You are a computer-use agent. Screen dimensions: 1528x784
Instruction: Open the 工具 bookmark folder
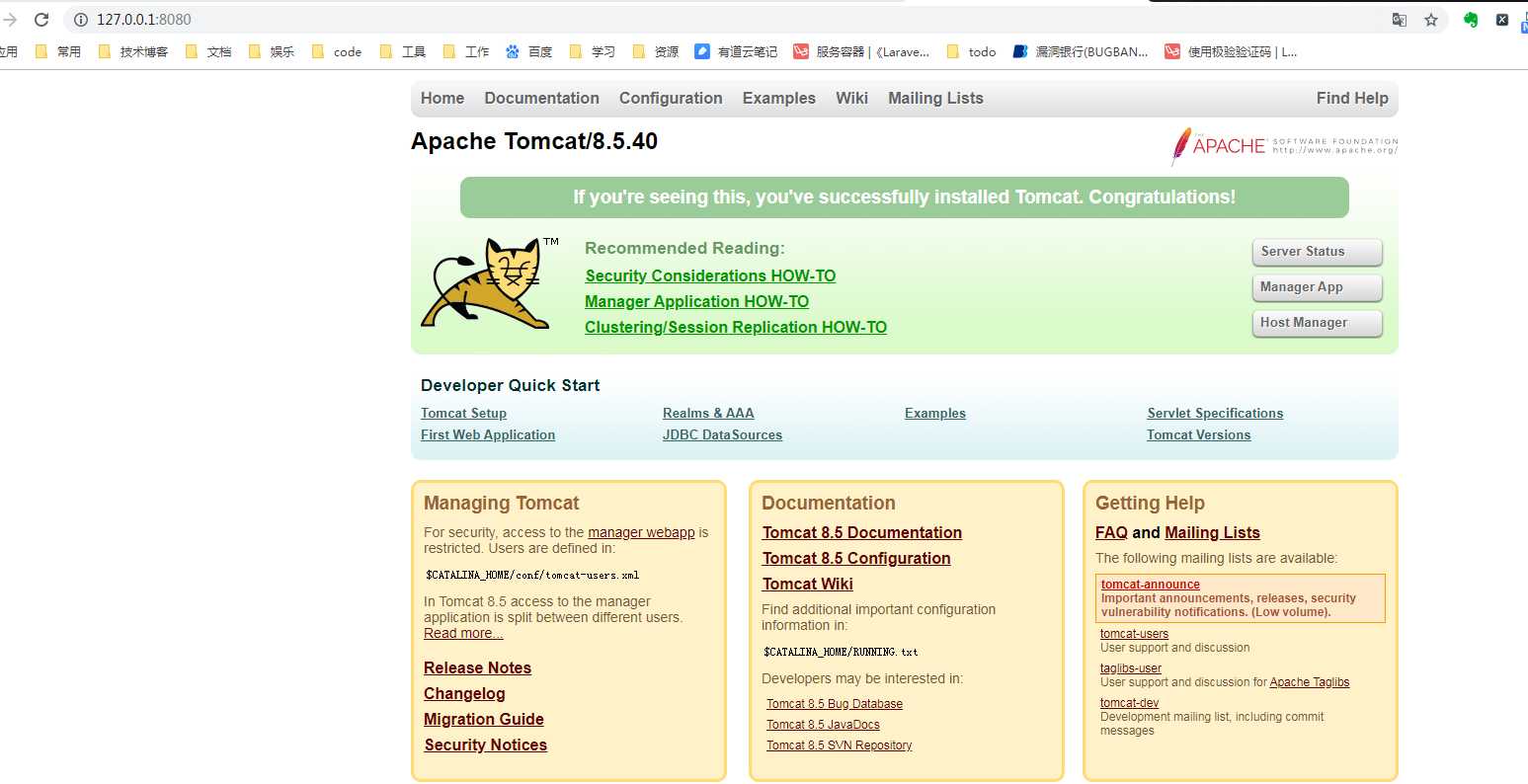[403, 51]
